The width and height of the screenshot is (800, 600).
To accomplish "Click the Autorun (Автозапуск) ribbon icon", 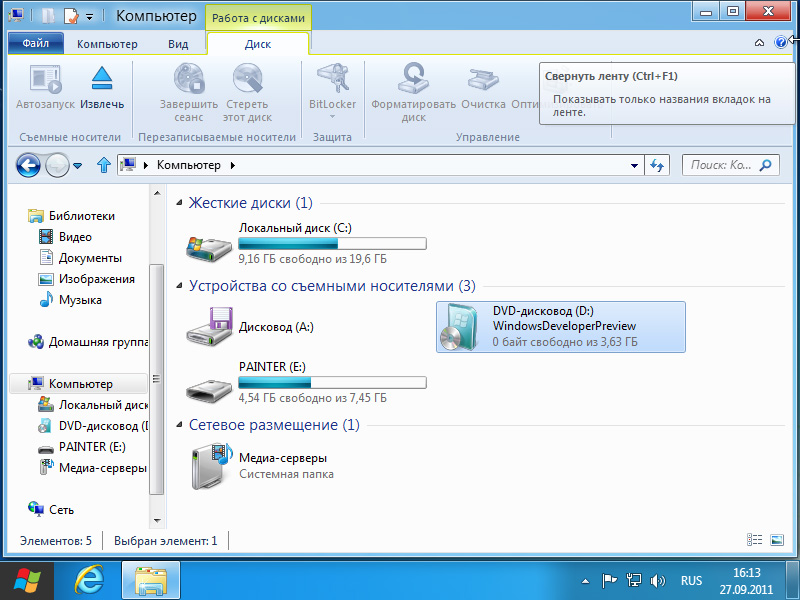I will tap(45, 80).
